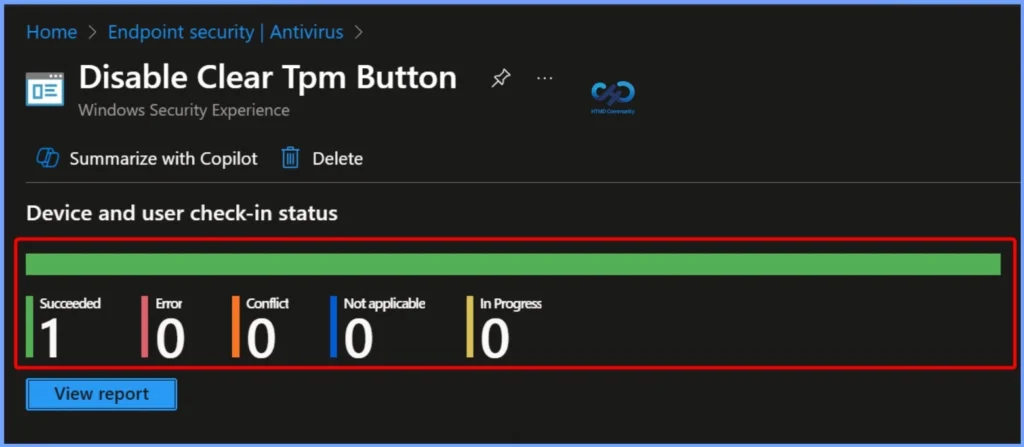Click the Windows Security Experience subtitle

tap(184, 110)
